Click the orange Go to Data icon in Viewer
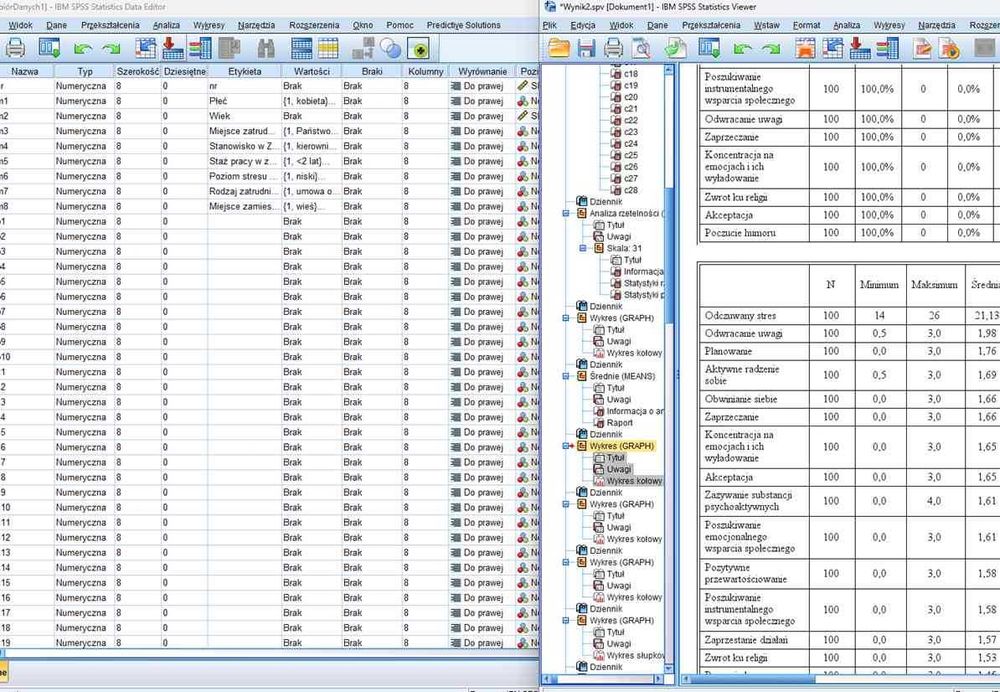This screenshot has height=692, width=1000. click(805, 48)
